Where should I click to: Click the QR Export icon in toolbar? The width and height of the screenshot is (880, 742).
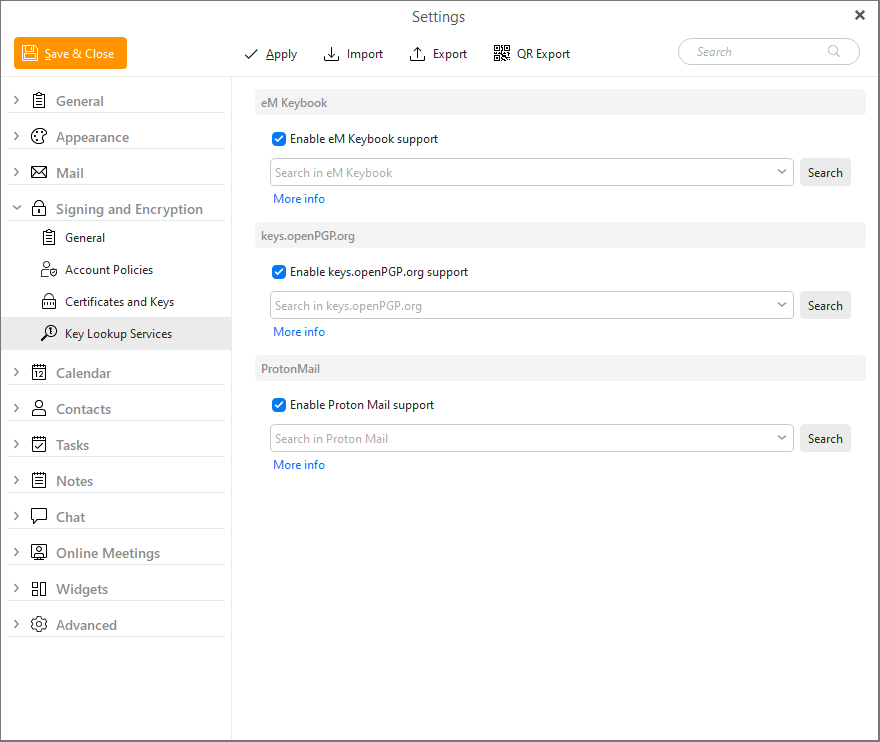(502, 54)
